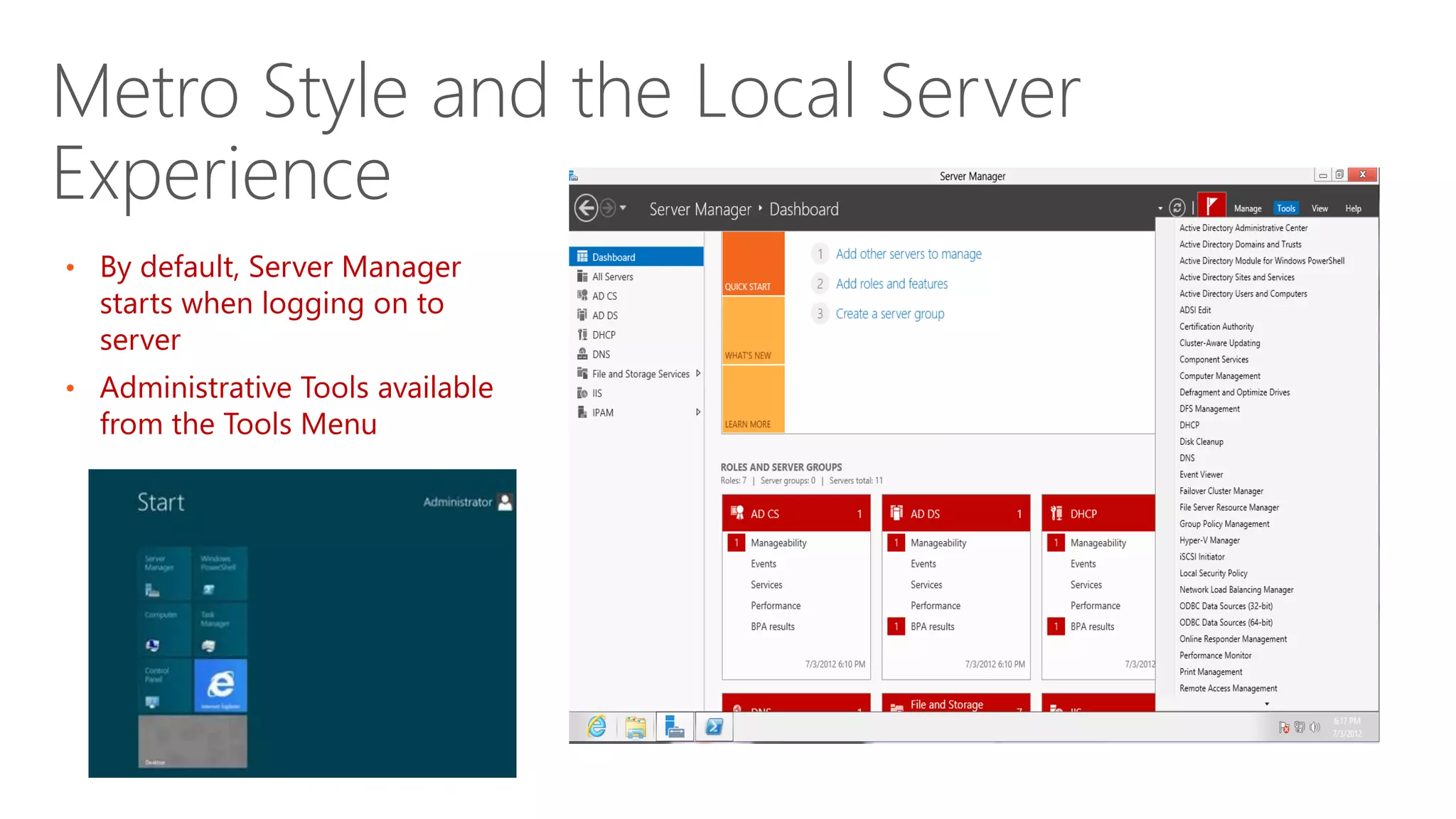Open the Desktop tile on Start screen
This screenshot has height=819, width=1456.
(193, 742)
